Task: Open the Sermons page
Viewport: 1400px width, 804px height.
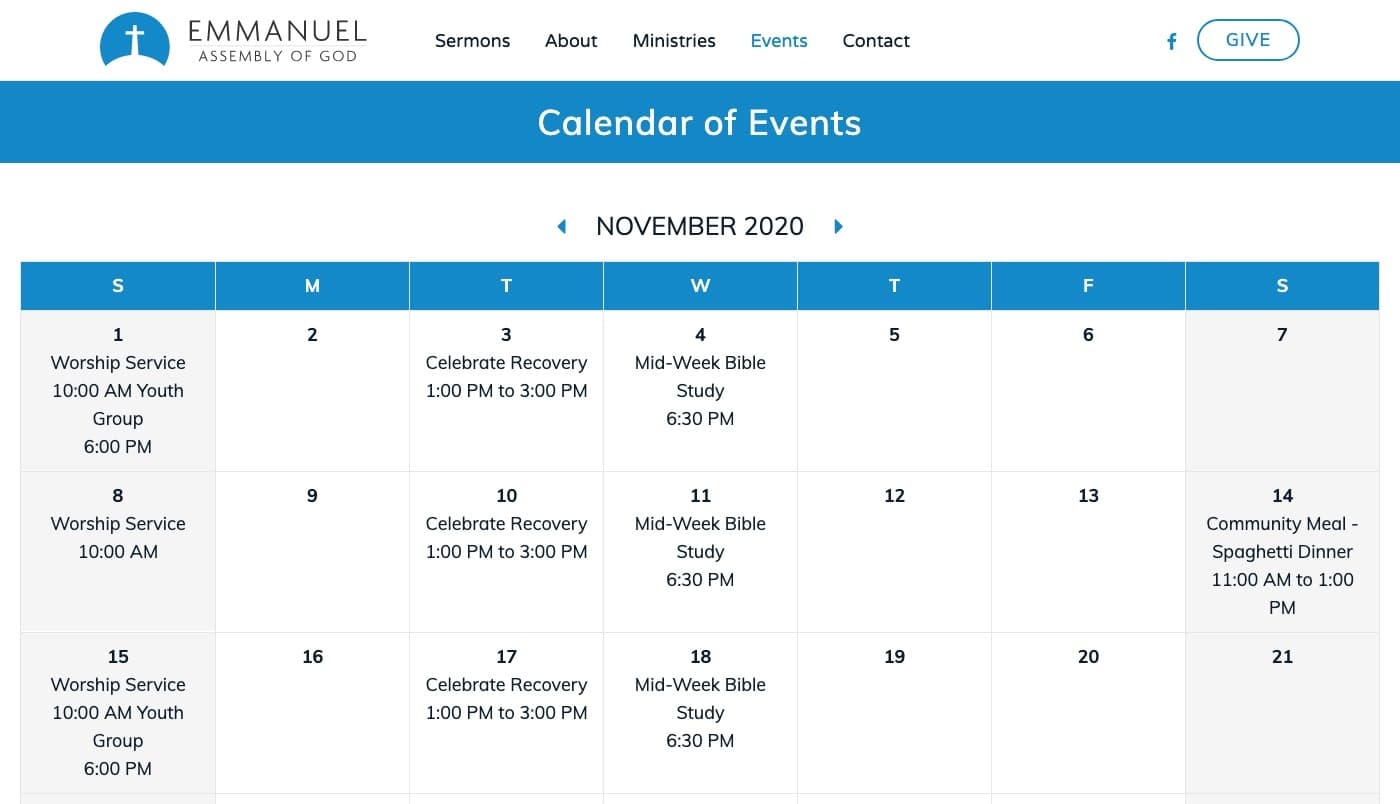Action: 472,41
